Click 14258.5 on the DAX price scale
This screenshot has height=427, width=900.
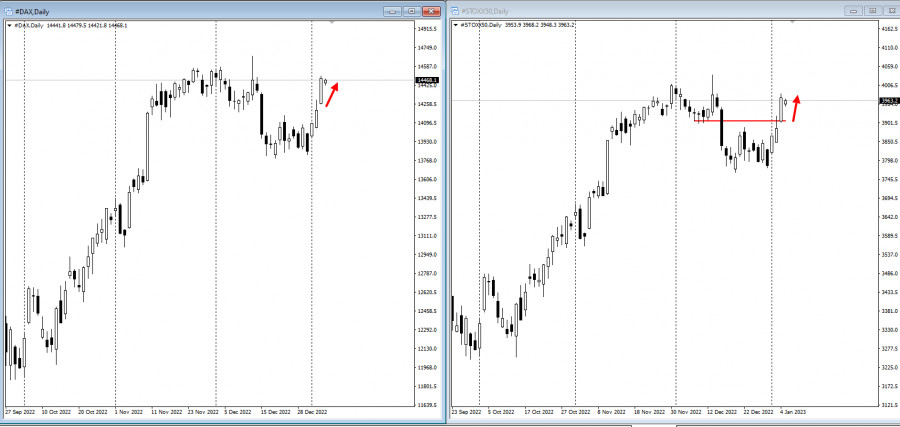tap(429, 104)
